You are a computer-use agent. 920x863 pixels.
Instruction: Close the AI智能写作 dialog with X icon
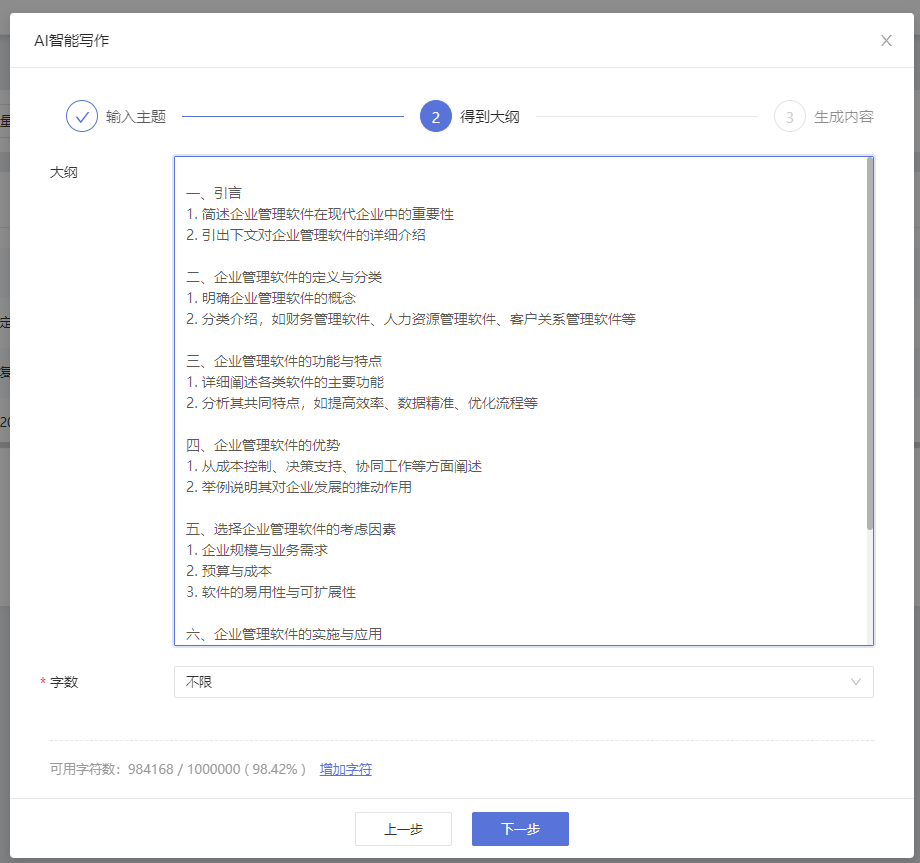coord(886,41)
